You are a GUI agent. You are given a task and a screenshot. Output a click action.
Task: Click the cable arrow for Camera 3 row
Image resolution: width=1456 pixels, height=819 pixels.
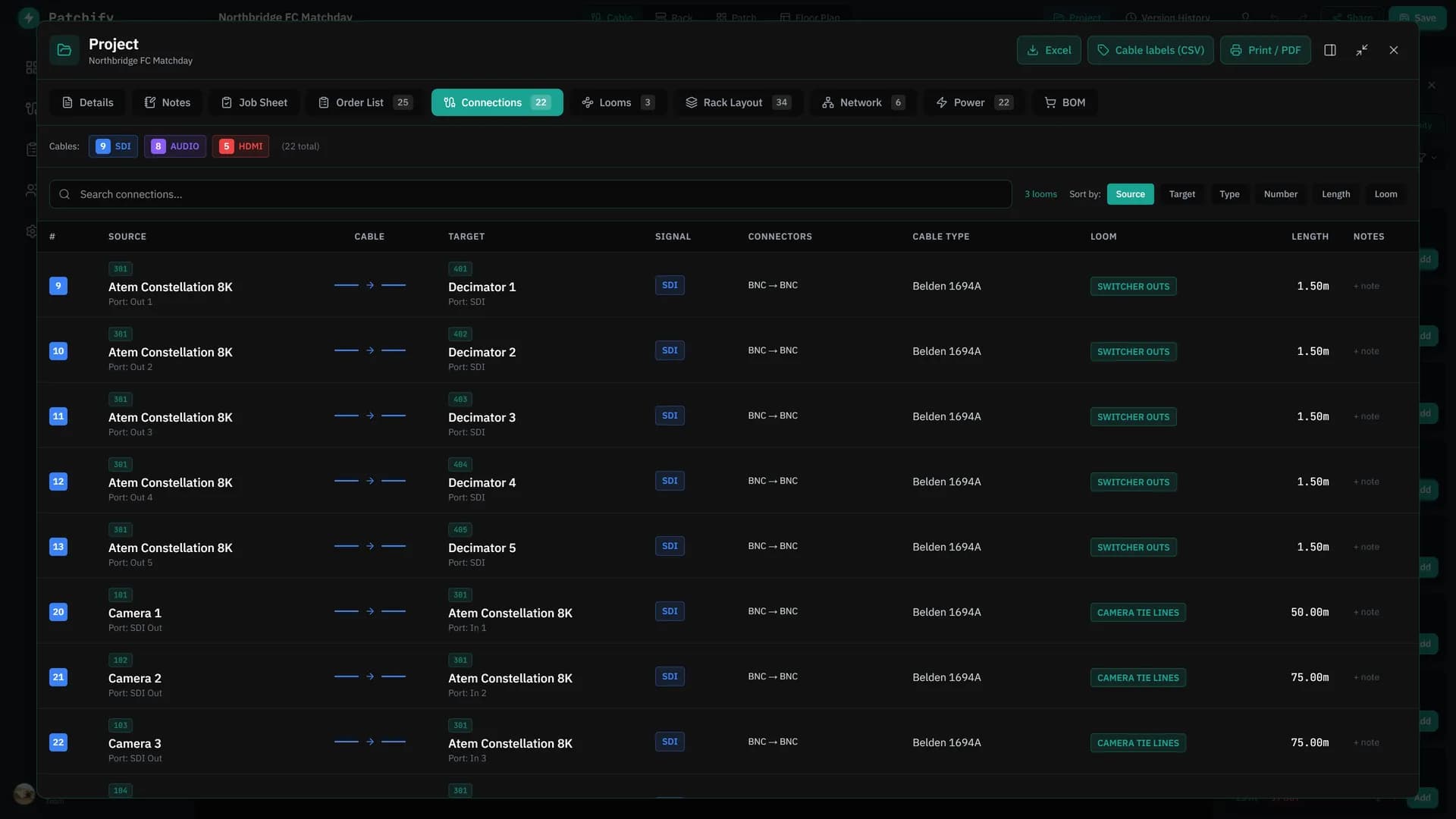(x=370, y=742)
